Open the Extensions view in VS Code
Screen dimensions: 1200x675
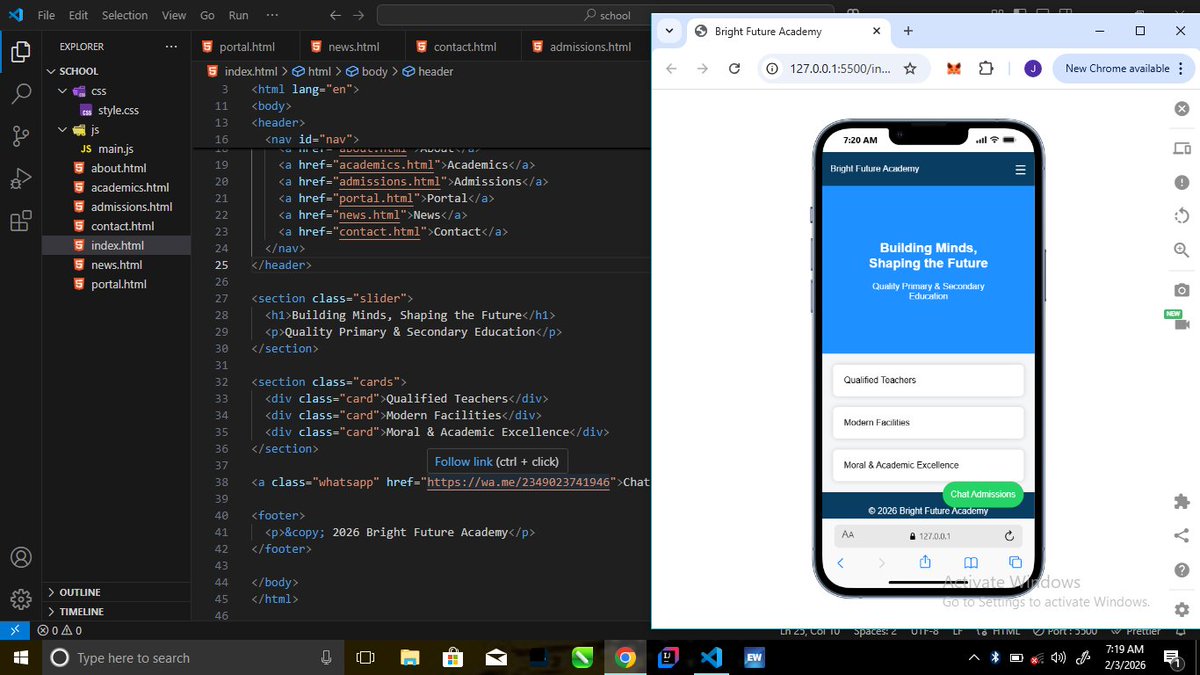click(20, 221)
